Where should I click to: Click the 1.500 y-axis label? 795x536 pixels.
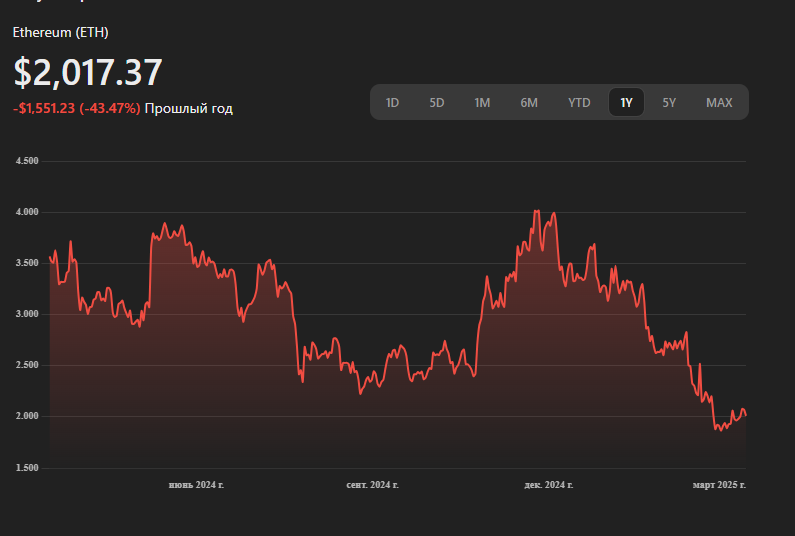point(27,468)
